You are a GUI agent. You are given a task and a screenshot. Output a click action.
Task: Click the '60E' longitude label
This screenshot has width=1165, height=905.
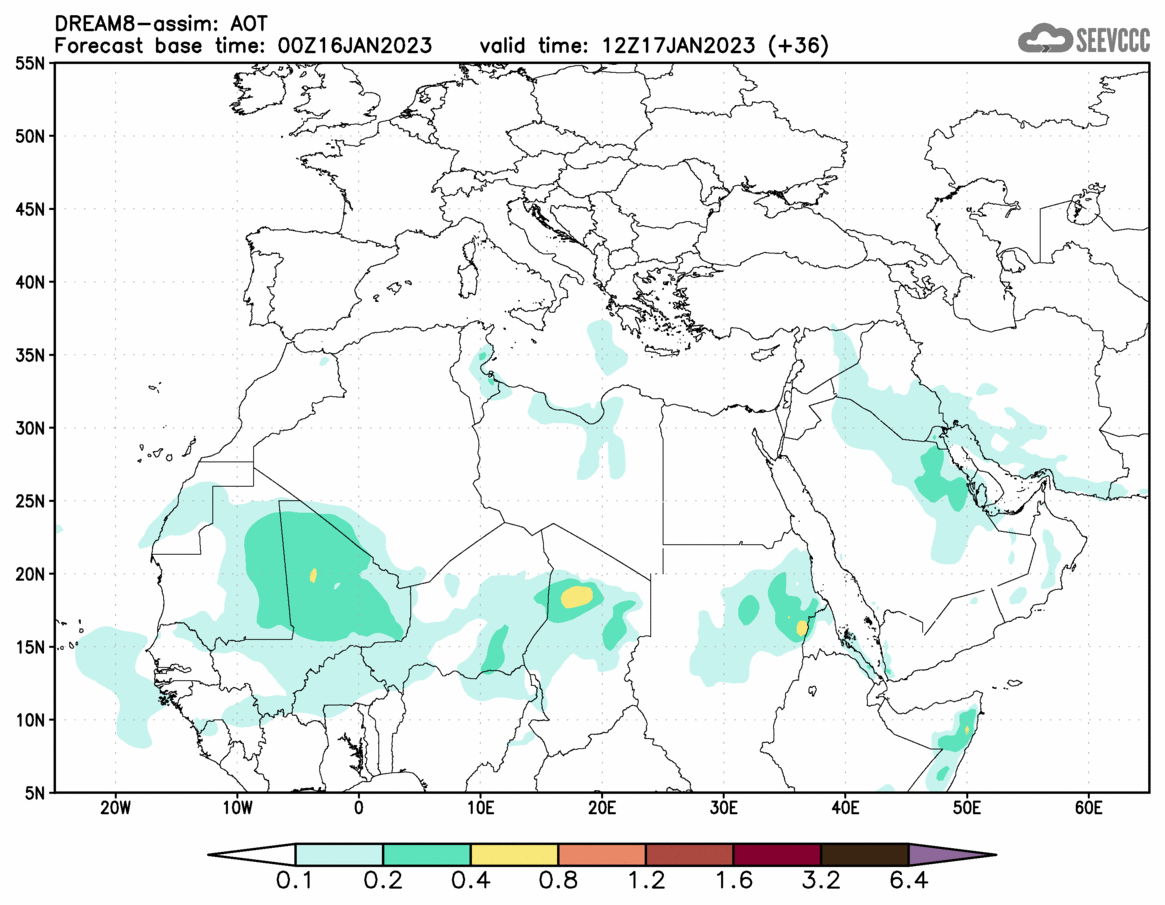click(1088, 808)
